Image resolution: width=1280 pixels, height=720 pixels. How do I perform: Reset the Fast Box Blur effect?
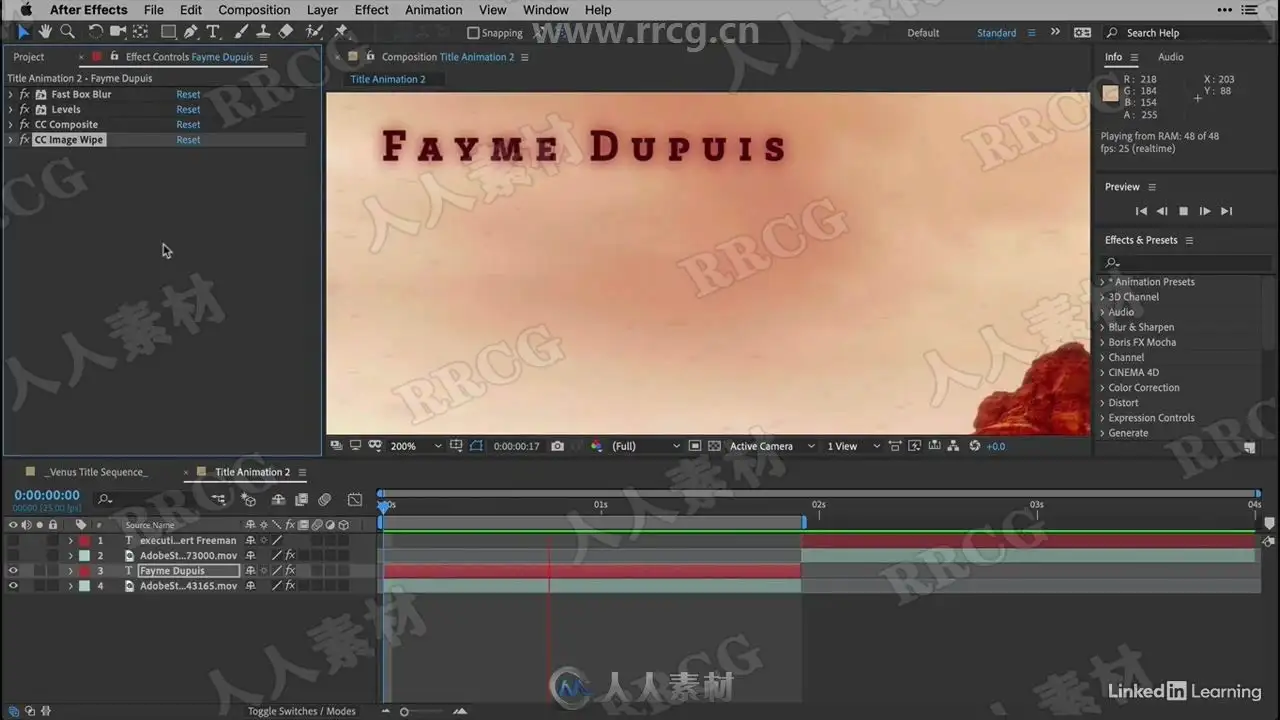pos(188,94)
